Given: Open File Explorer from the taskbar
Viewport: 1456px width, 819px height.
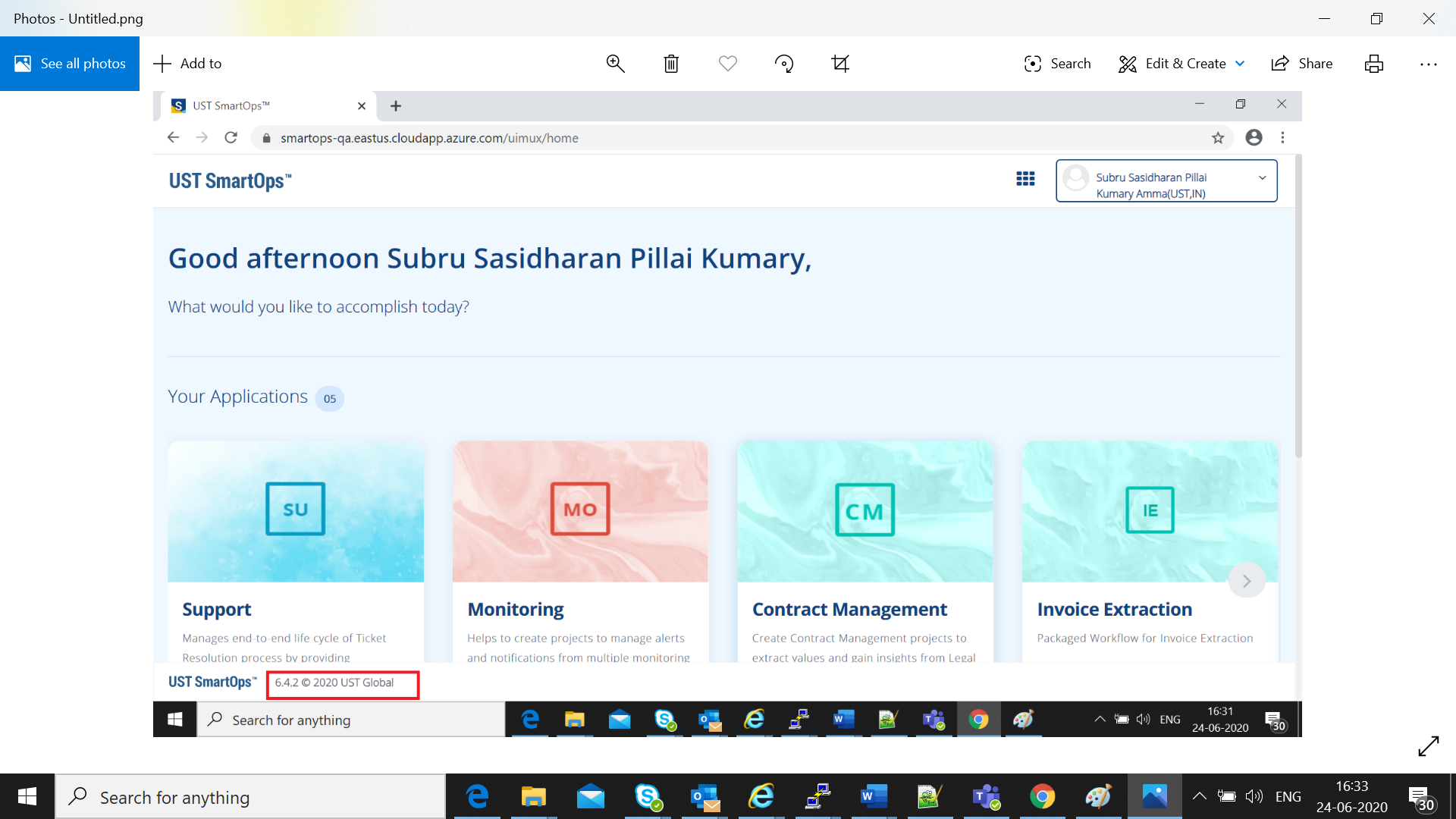Looking at the screenshot, I should (534, 797).
